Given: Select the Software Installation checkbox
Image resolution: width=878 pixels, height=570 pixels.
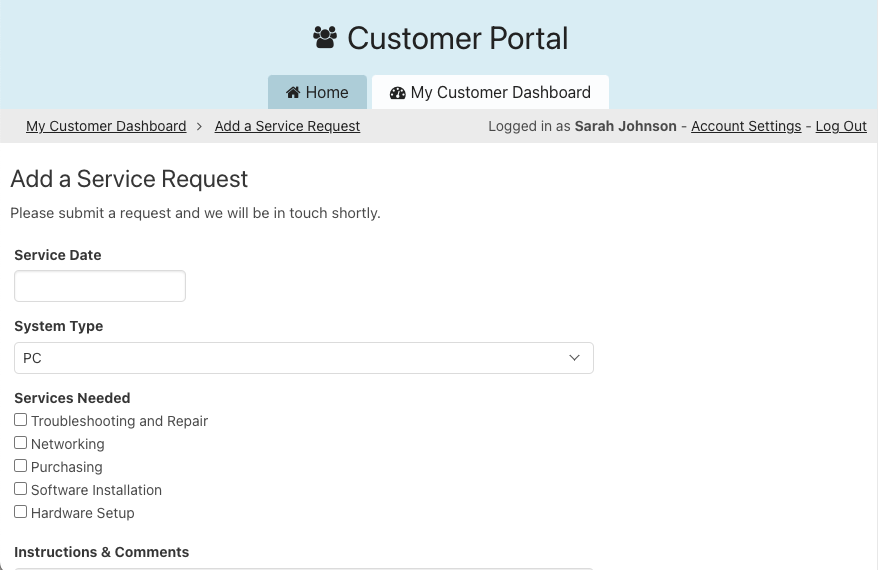Looking at the screenshot, I should (20, 489).
